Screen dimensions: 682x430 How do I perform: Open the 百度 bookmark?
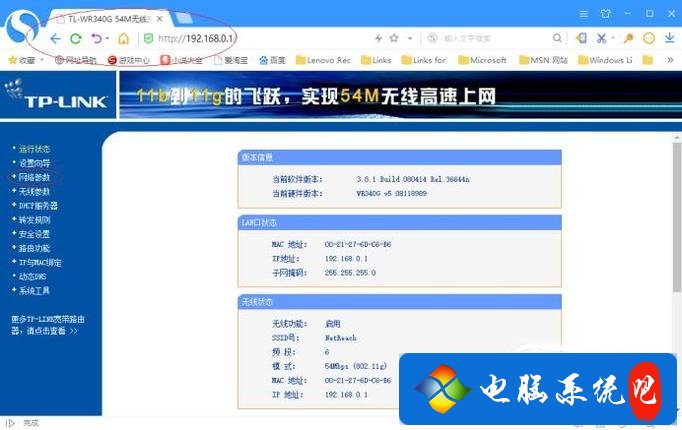point(272,60)
